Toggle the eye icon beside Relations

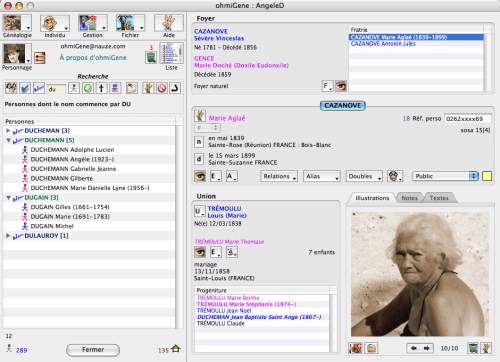pyautogui.click(x=200, y=176)
